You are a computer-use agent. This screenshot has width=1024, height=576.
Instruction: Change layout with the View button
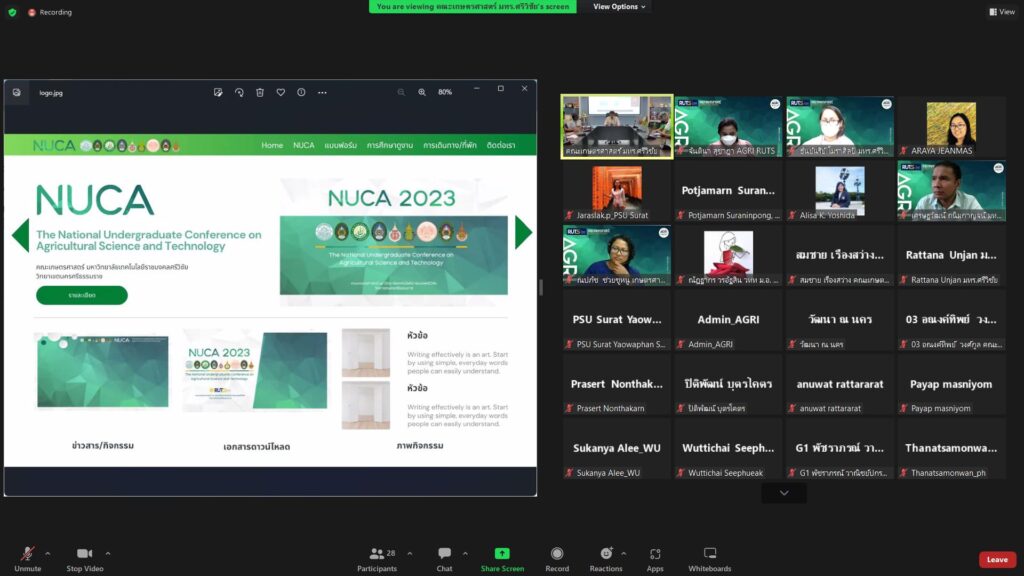point(1002,12)
